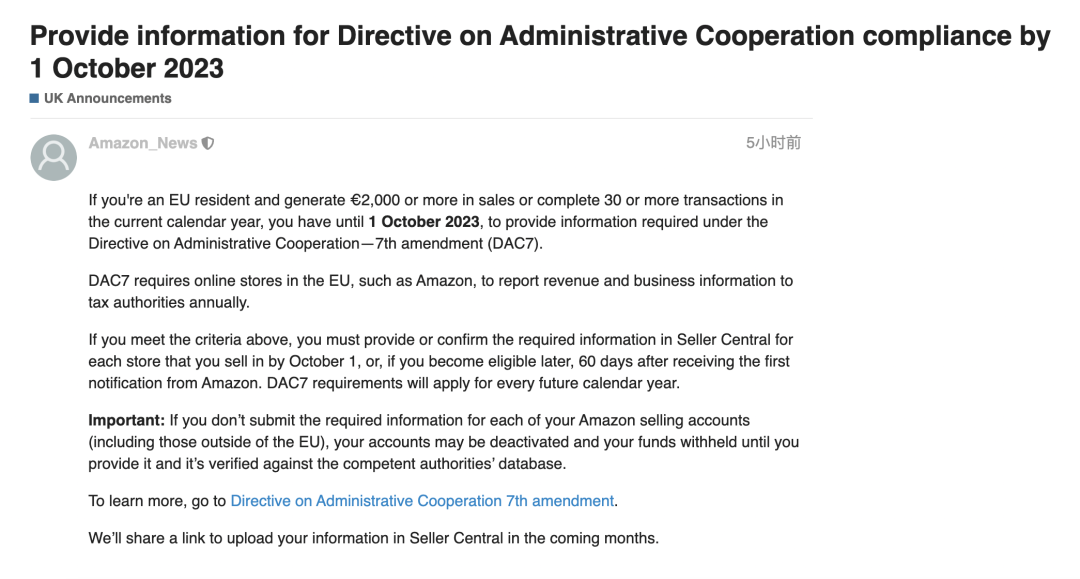Click the bold 1 October 2023 in first paragraph

click(x=424, y=222)
